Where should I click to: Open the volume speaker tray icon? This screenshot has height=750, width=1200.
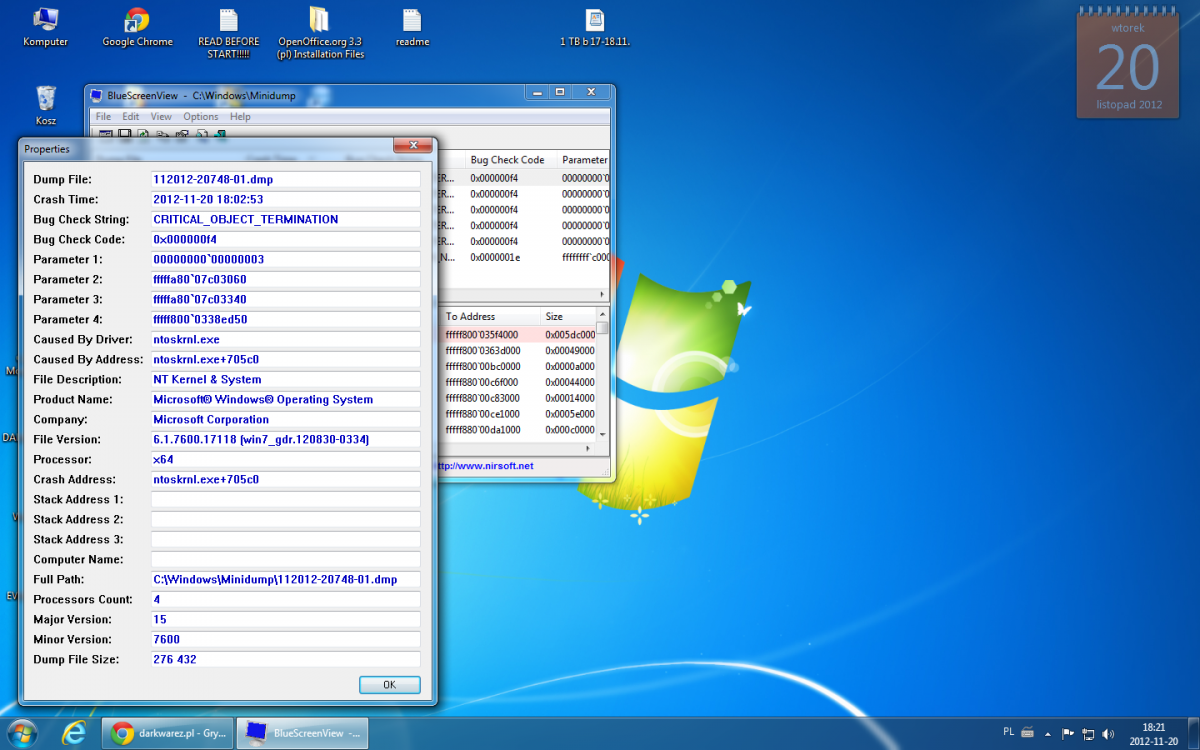coord(1106,733)
